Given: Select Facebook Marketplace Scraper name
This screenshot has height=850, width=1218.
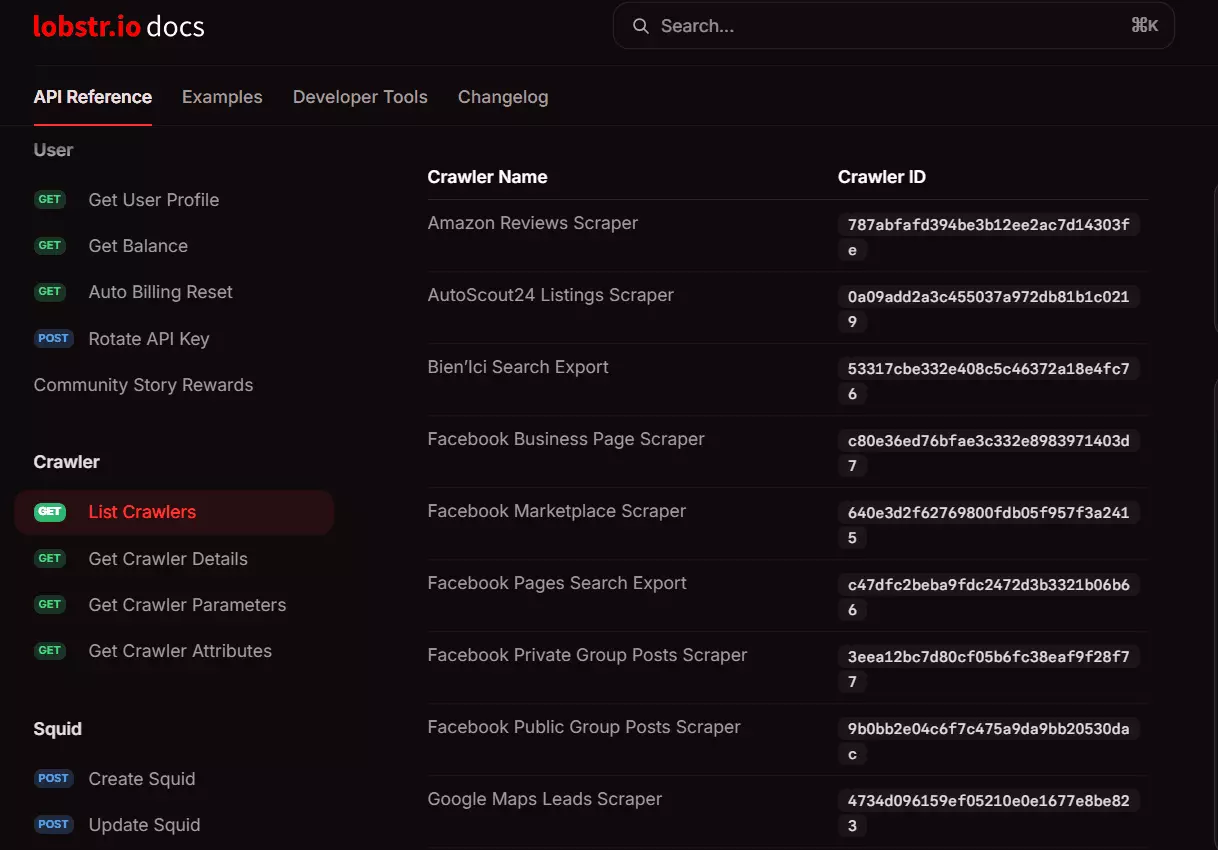Looking at the screenshot, I should click(557, 511).
